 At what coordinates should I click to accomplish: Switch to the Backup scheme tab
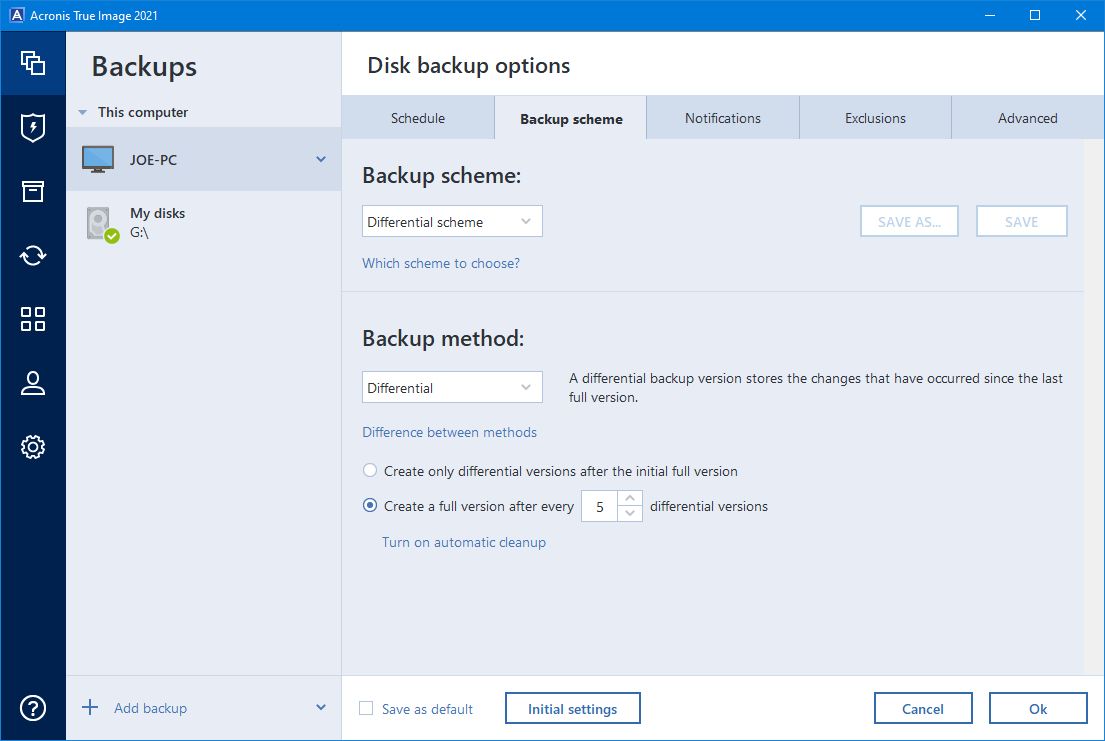coord(571,118)
